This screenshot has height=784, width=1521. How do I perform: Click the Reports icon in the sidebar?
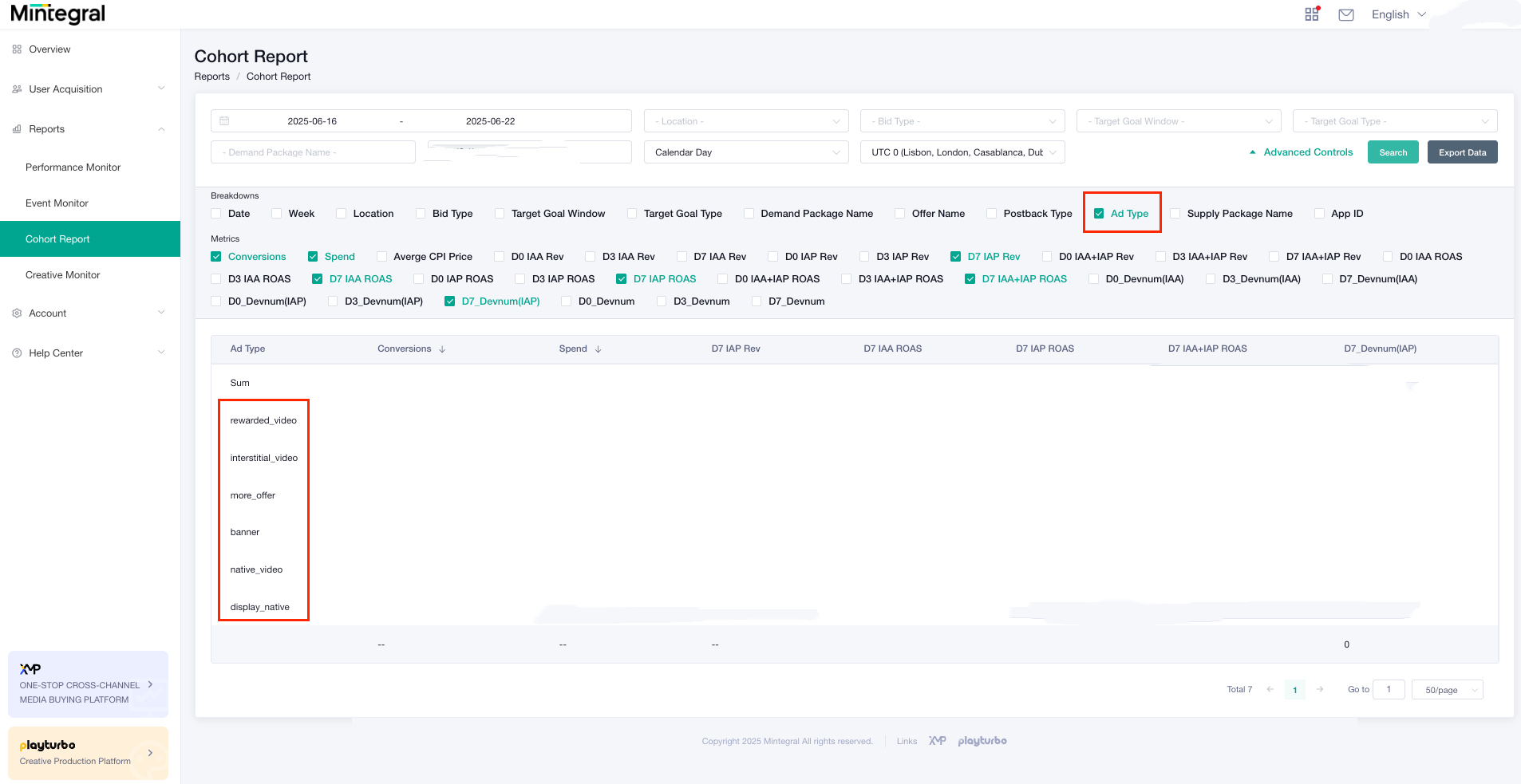[17, 128]
